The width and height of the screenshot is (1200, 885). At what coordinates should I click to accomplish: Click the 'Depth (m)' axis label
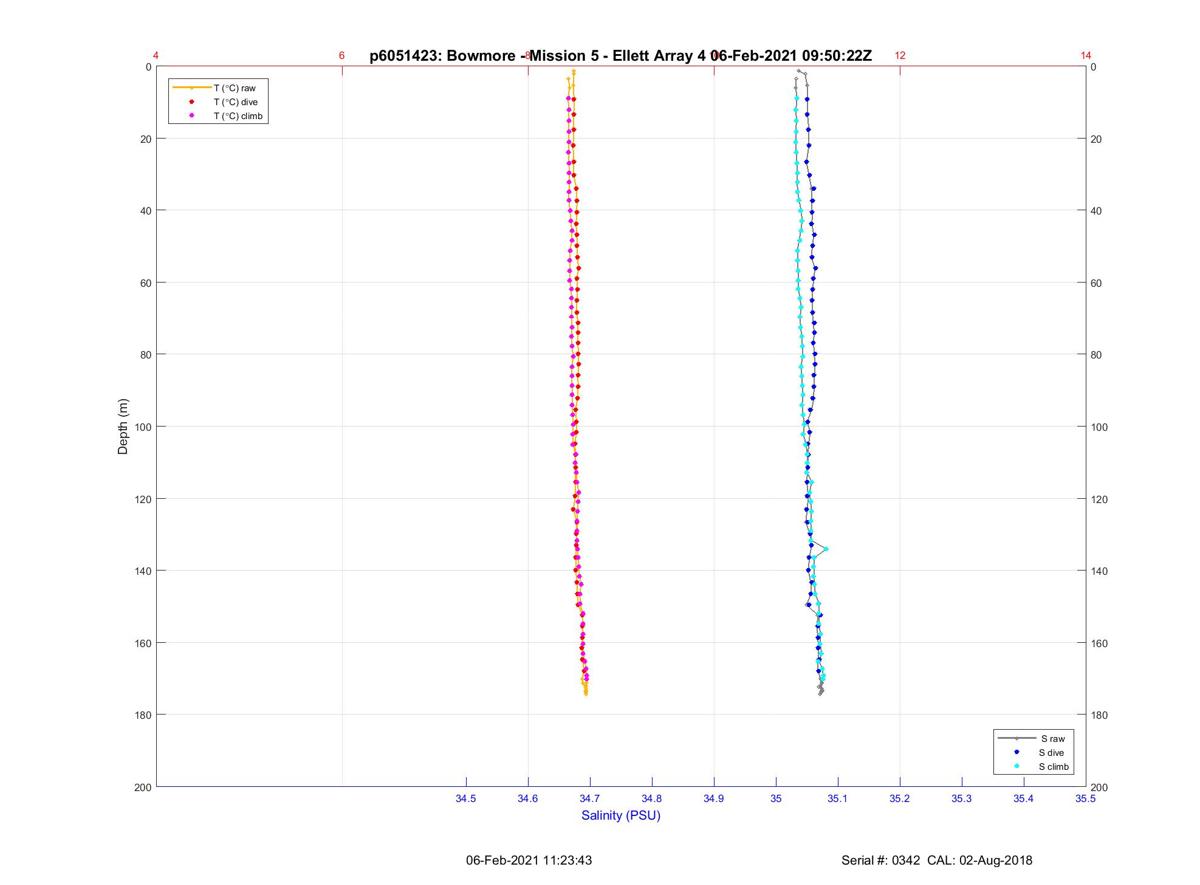click(x=123, y=426)
